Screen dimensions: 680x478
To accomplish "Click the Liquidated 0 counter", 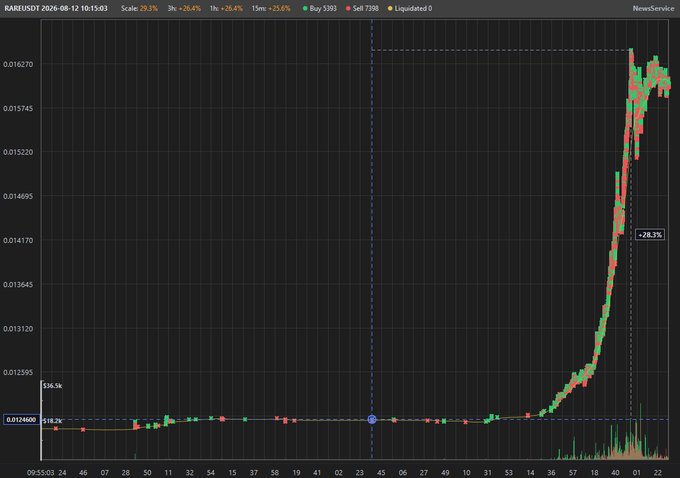I will [413, 8].
